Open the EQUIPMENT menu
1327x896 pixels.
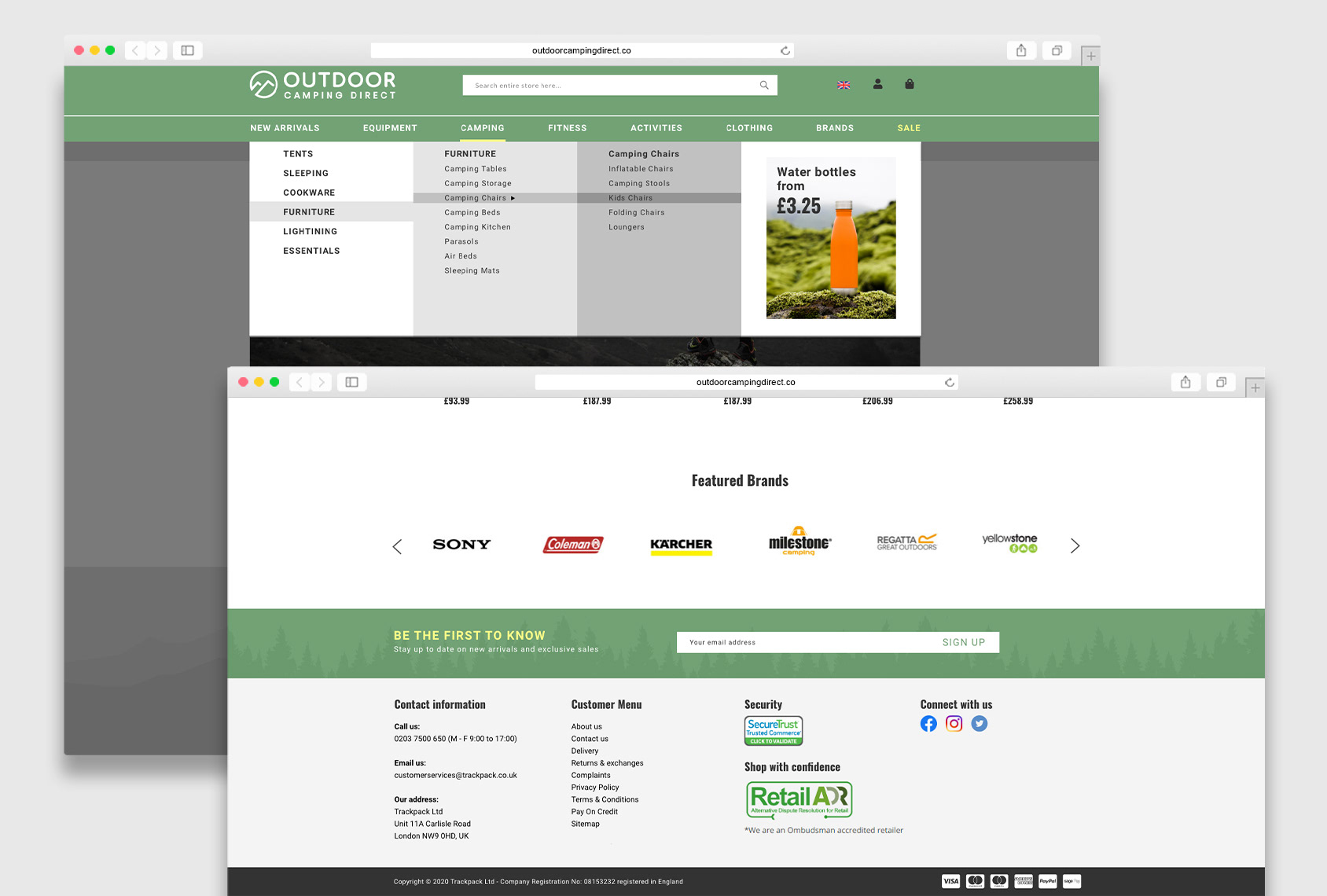pyautogui.click(x=390, y=128)
